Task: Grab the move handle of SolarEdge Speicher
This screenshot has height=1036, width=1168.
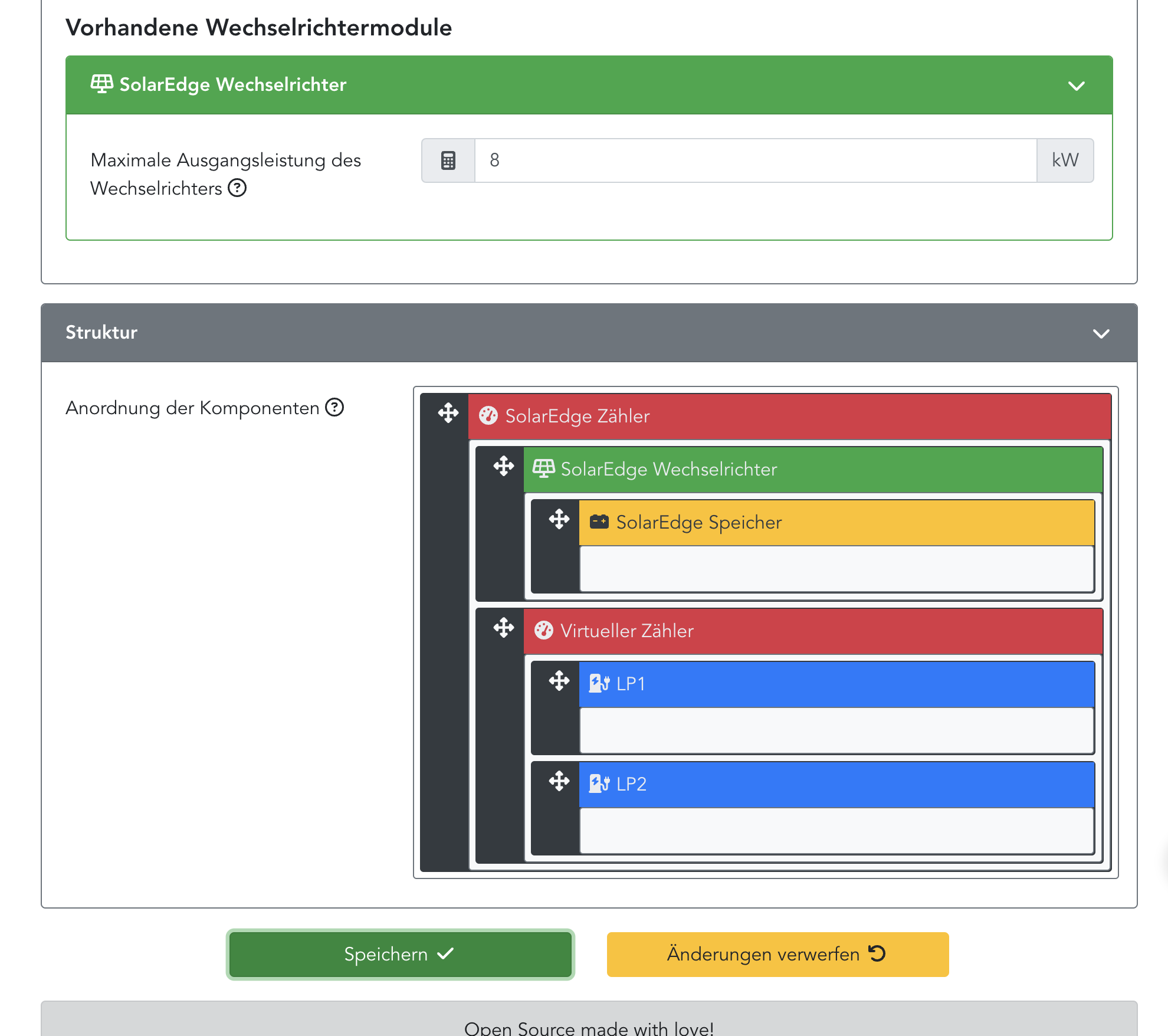Action: point(559,519)
